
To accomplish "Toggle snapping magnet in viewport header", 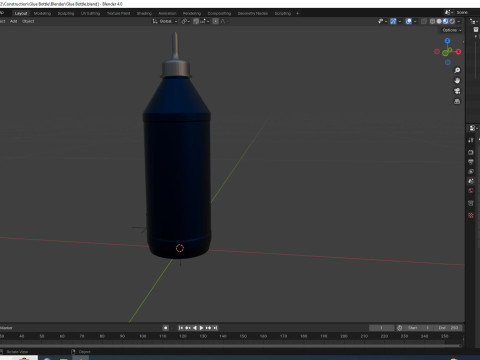I will click(x=196, y=21).
